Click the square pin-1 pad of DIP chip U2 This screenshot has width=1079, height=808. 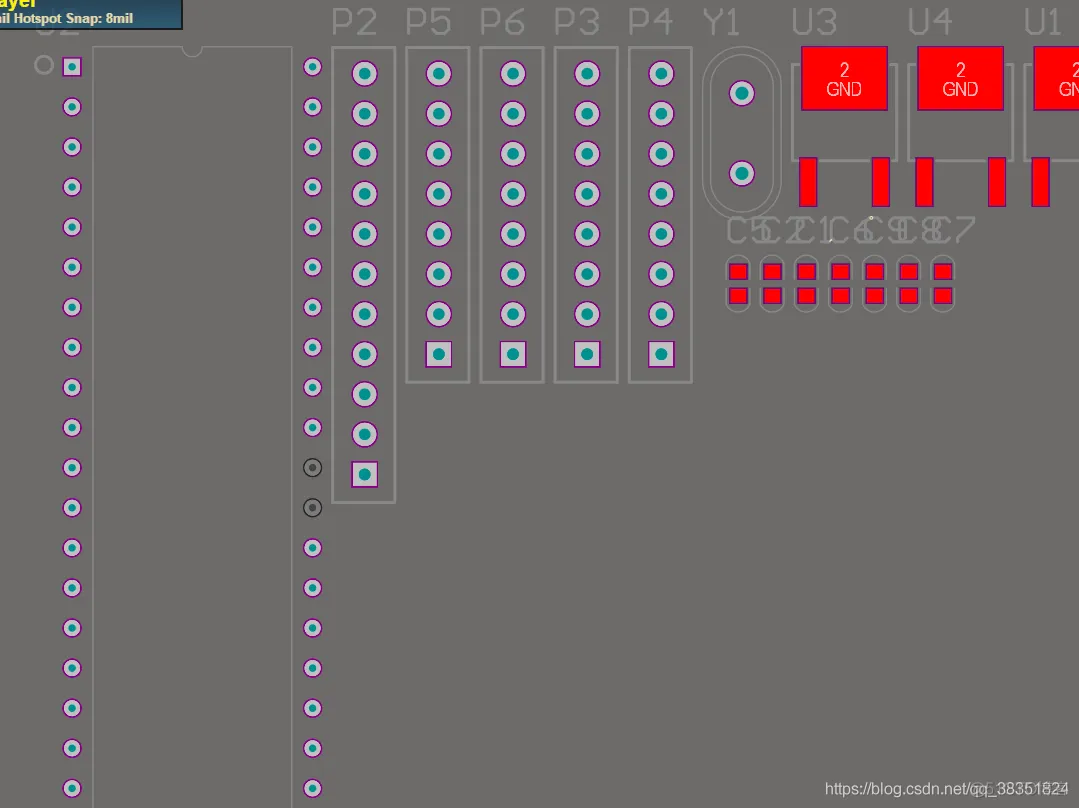click(72, 67)
